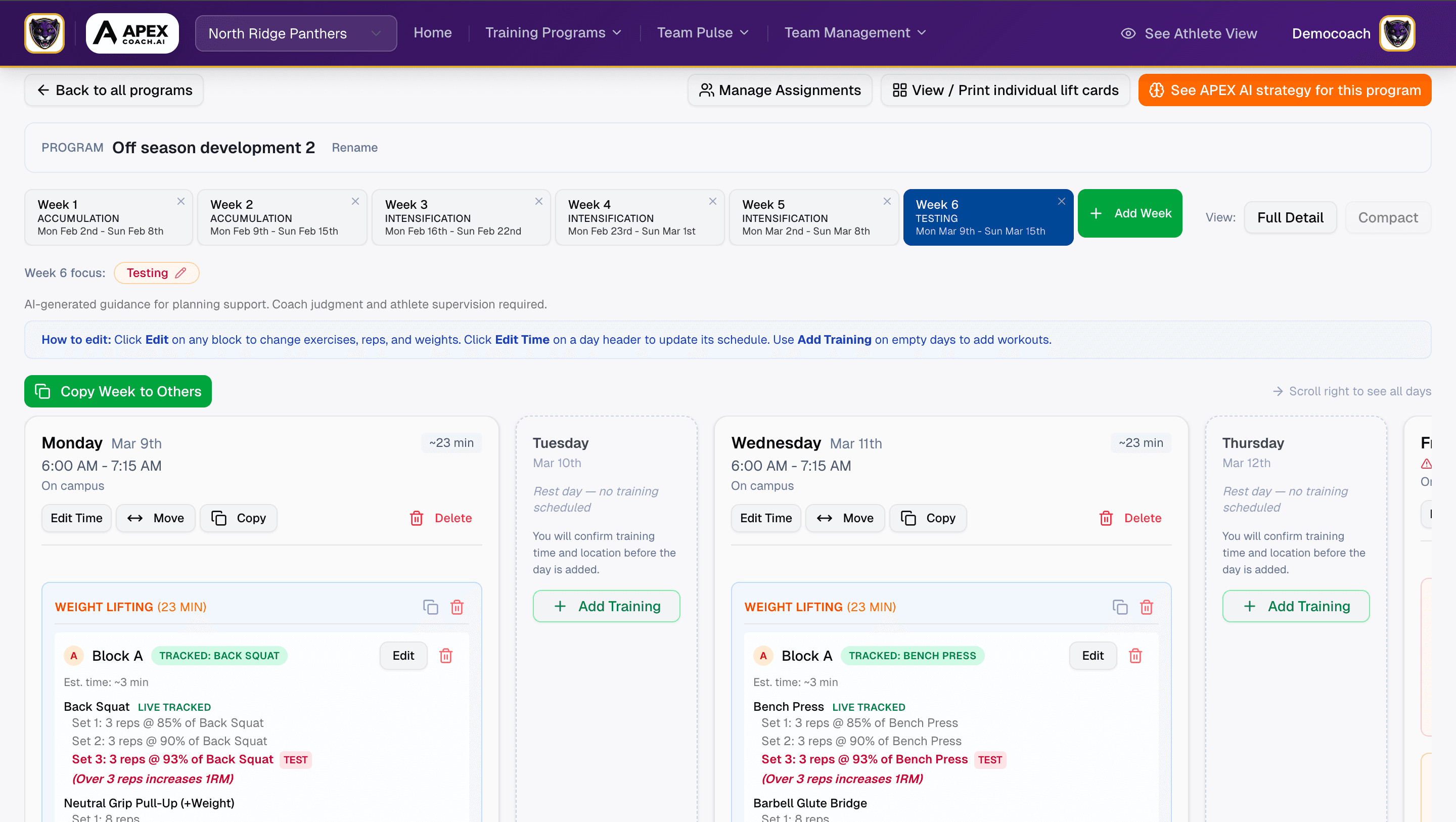
Task: Select the Home menu item
Action: coord(432,32)
